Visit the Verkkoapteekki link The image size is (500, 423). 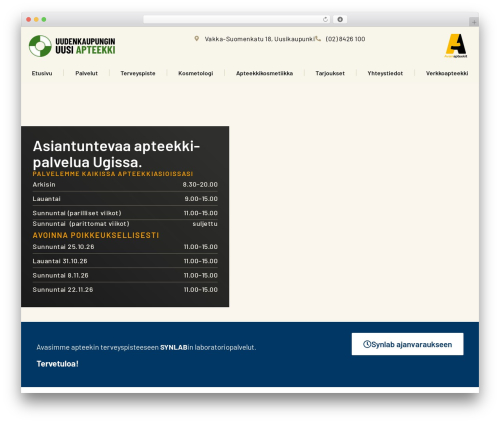(x=447, y=73)
